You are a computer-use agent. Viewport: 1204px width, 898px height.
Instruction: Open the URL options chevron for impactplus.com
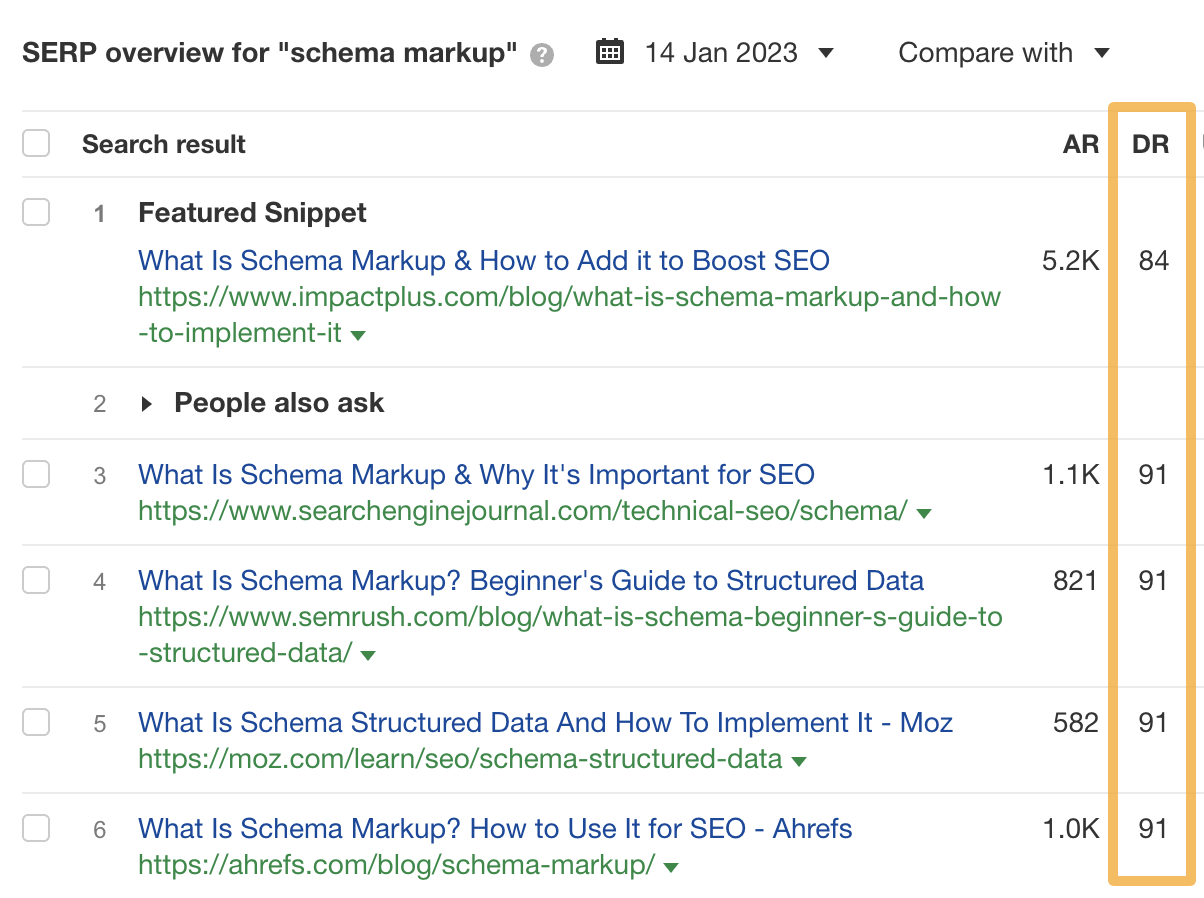pos(360,334)
